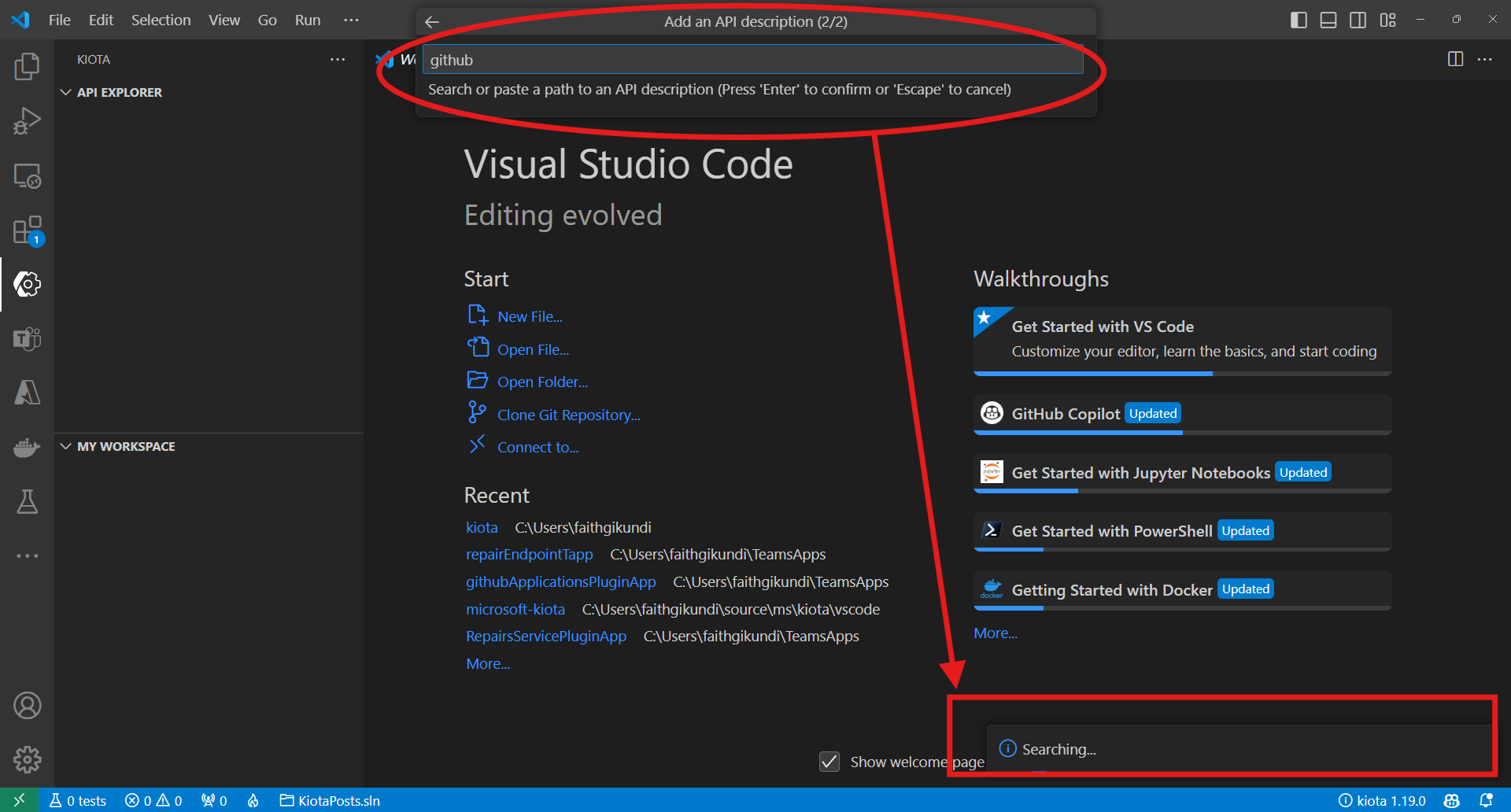Open Customize Layout icon
1511x812 pixels.
tap(1387, 20)
